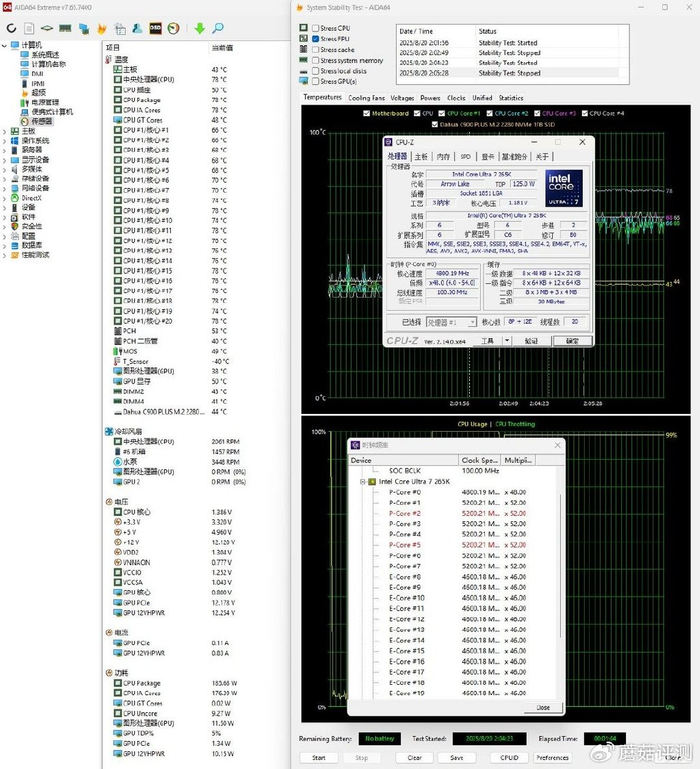This screenshot has height=769, width=700.
Task: Switch to the Cooling Fans tab
Action: tap(366, 98)
